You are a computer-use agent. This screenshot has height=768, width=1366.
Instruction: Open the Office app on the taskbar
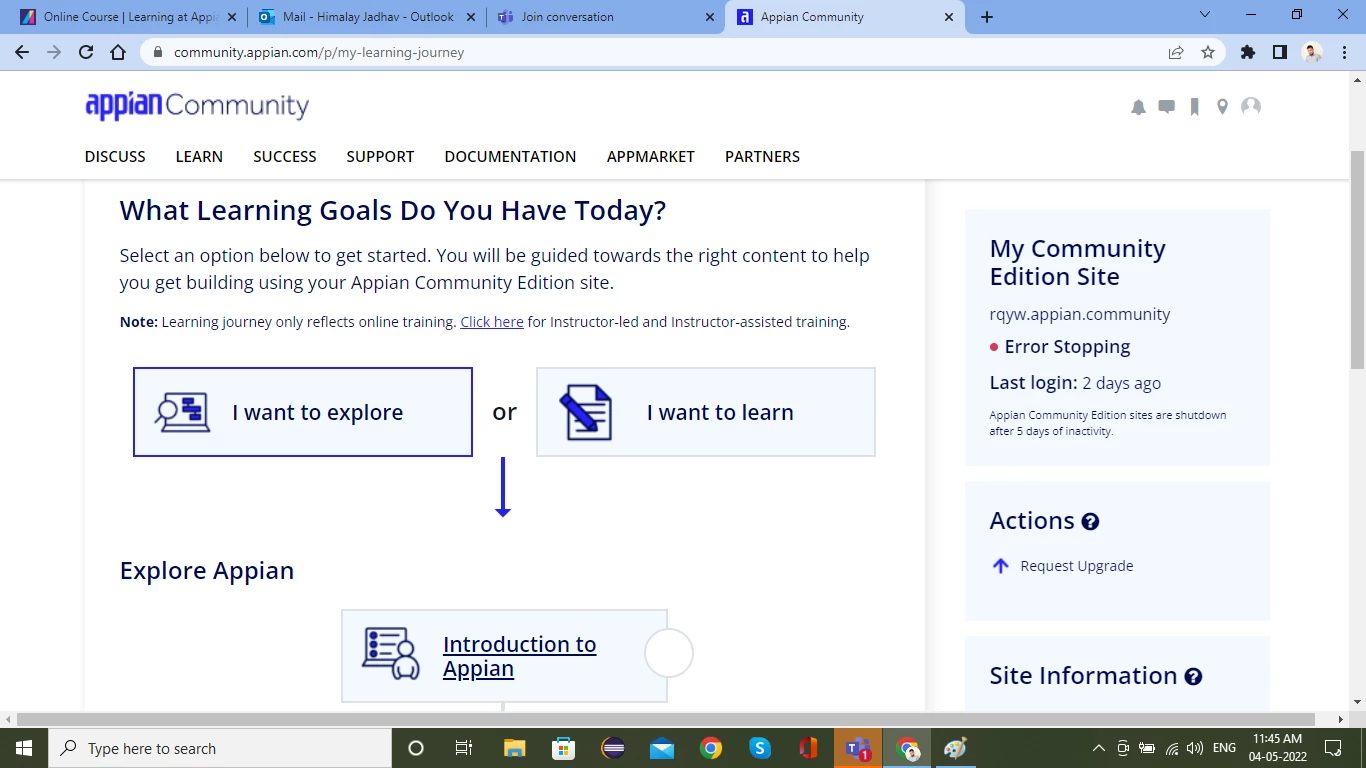click(x=809, y=748)
